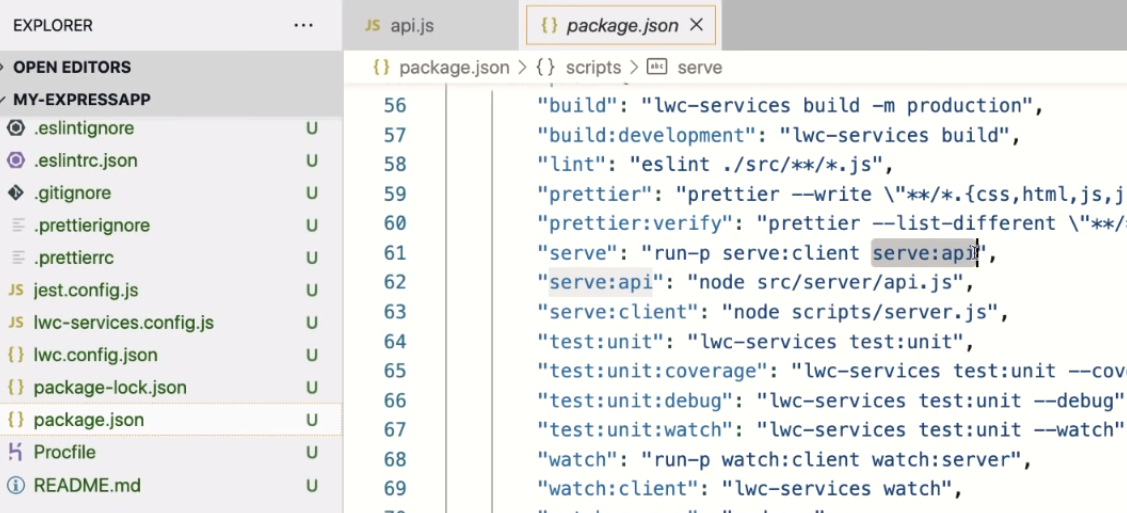
Task: Click the serve breadcrumb item
Action: 699,68
